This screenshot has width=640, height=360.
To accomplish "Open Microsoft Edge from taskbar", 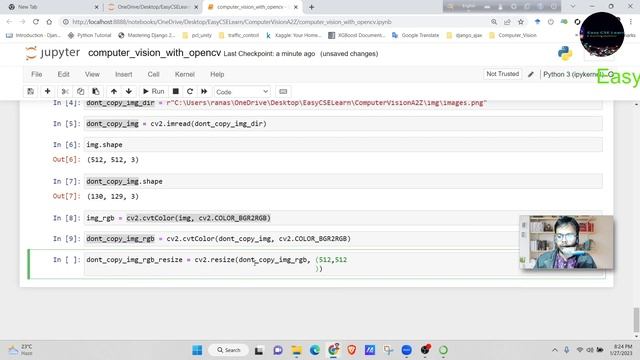I will tap(315, 350).
